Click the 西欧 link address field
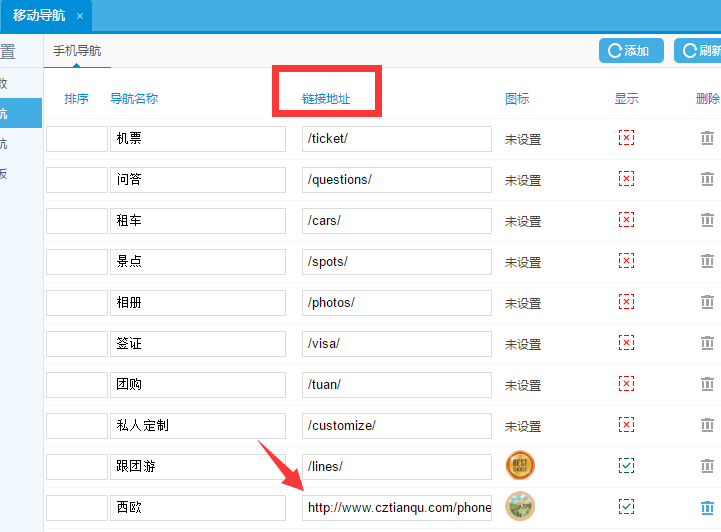721x532 pixels. click(x=397, y=507)
